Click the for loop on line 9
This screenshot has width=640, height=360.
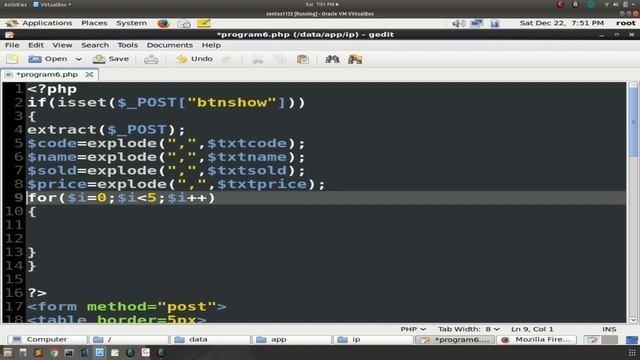coord(121,198)
